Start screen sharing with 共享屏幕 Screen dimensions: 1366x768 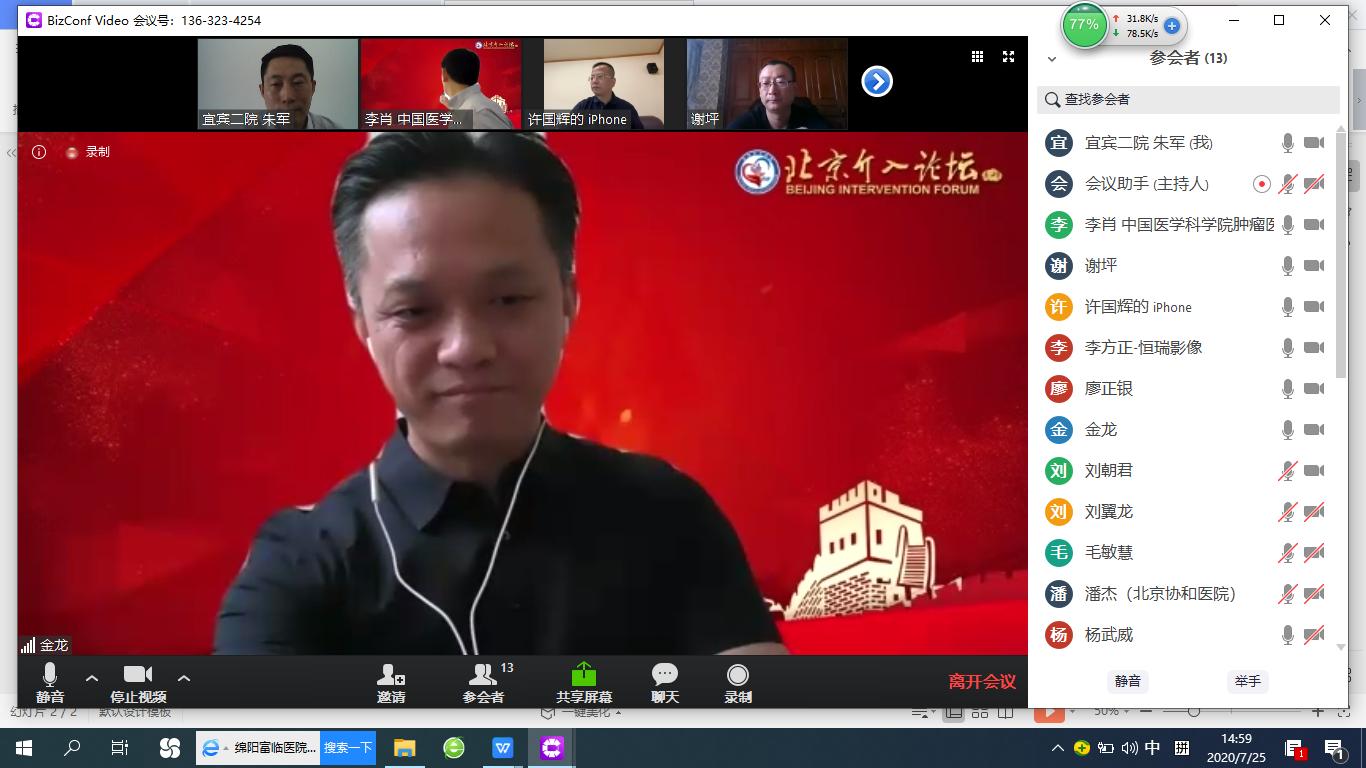coord(584,683)
